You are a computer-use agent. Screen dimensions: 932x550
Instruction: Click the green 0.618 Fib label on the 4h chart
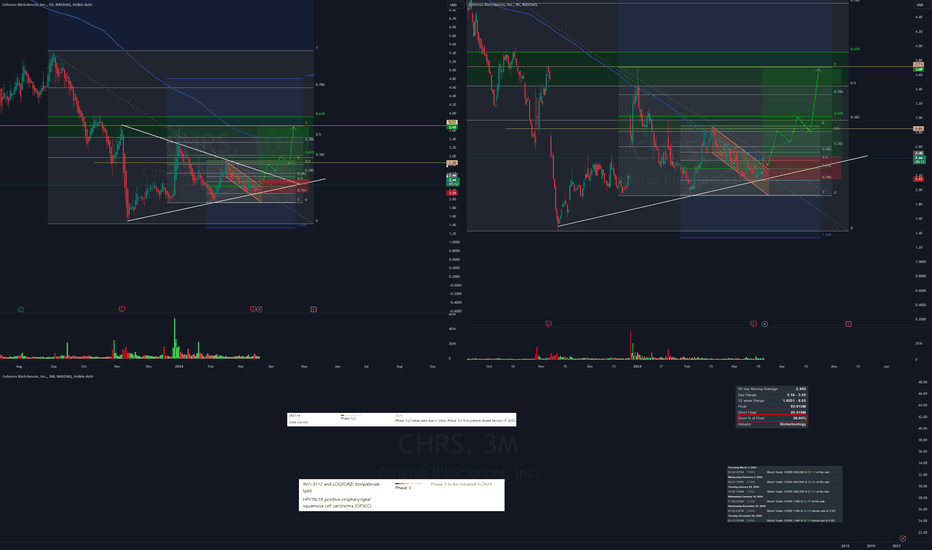[855, 49]
